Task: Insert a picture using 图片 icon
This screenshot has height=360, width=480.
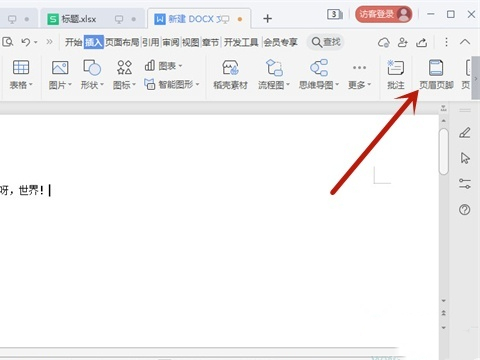Action: click(60, 68)
